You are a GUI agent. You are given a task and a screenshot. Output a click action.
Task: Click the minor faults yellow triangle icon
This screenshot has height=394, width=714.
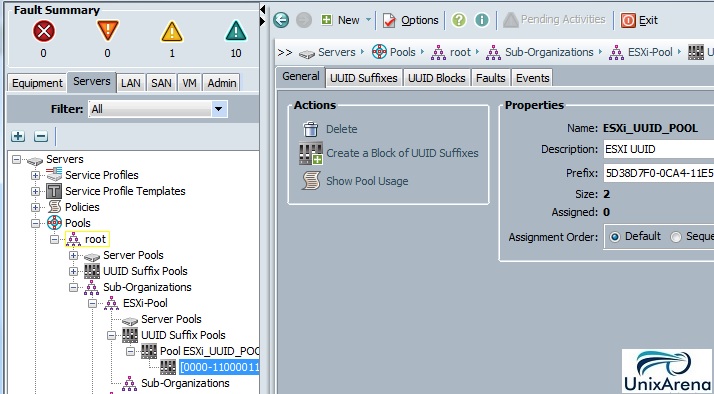pos(172,31)
